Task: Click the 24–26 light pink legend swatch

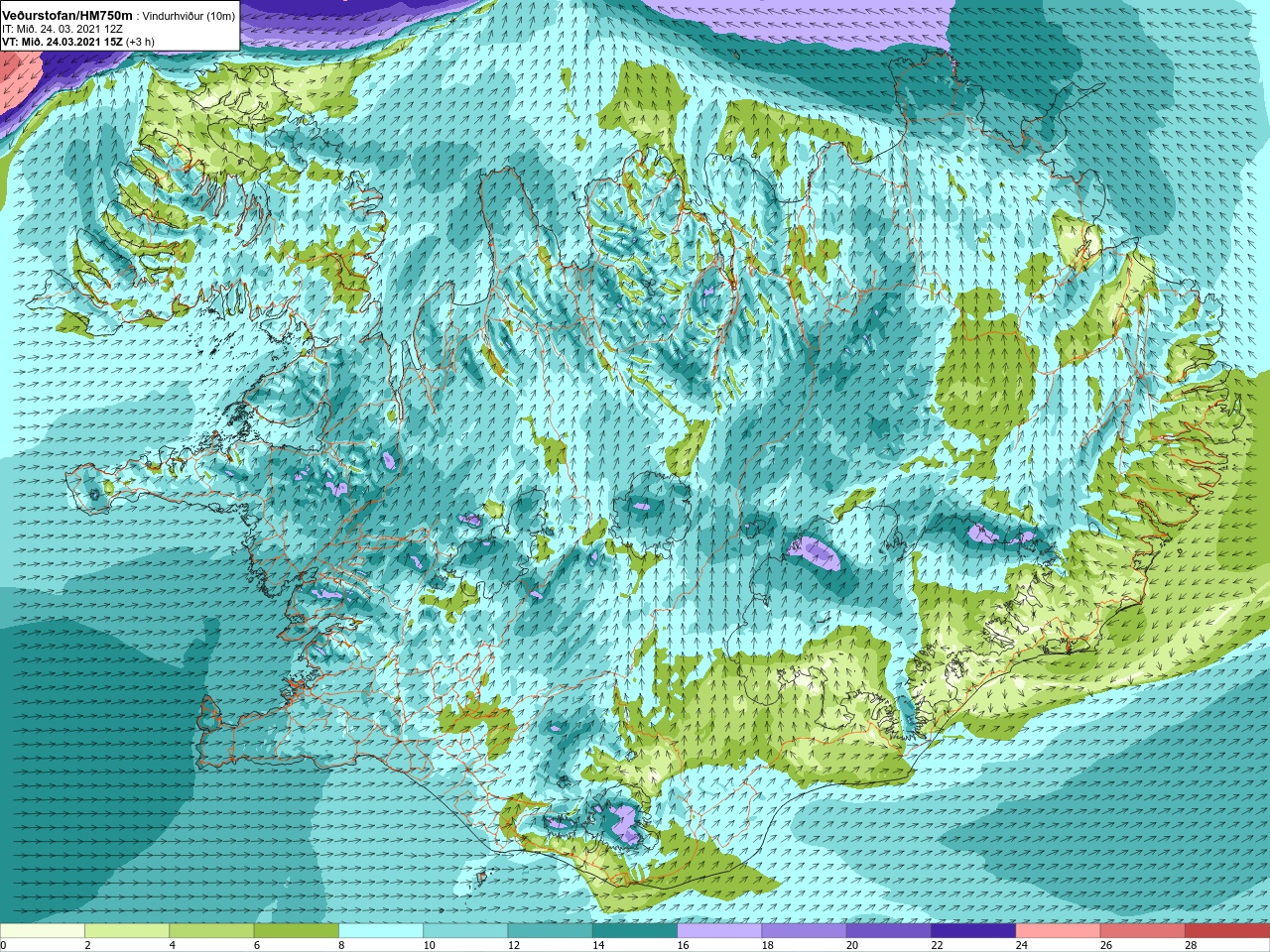Action: 1059,931
